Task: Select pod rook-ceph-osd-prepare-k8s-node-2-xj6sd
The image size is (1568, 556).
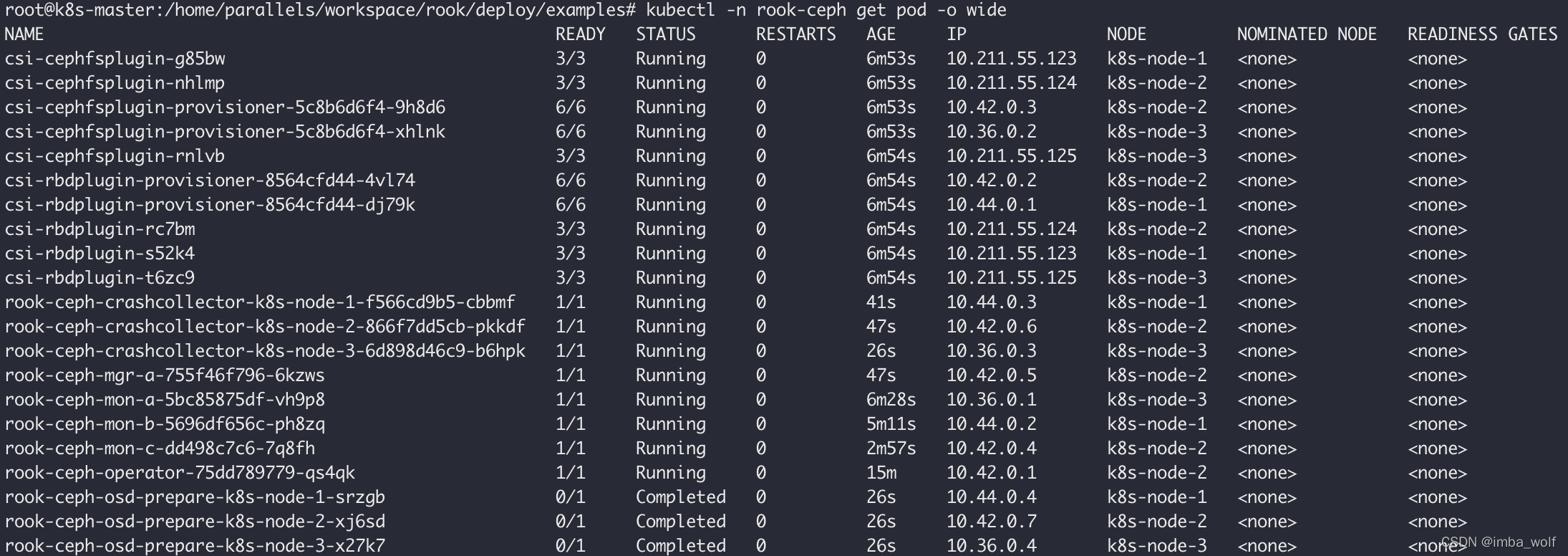Action: 195,522
